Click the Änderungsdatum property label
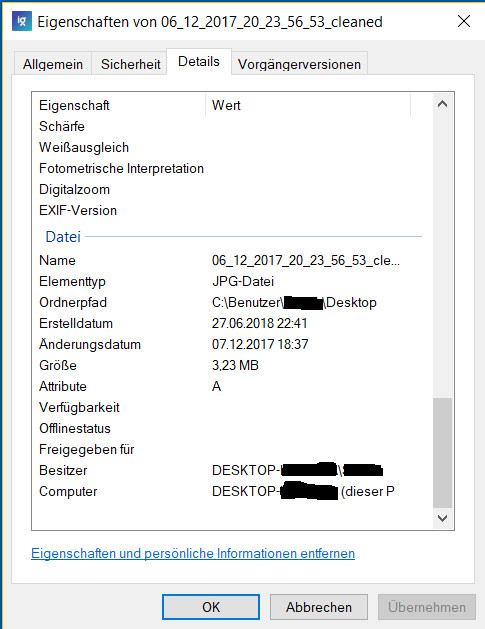 pos(90,344)
